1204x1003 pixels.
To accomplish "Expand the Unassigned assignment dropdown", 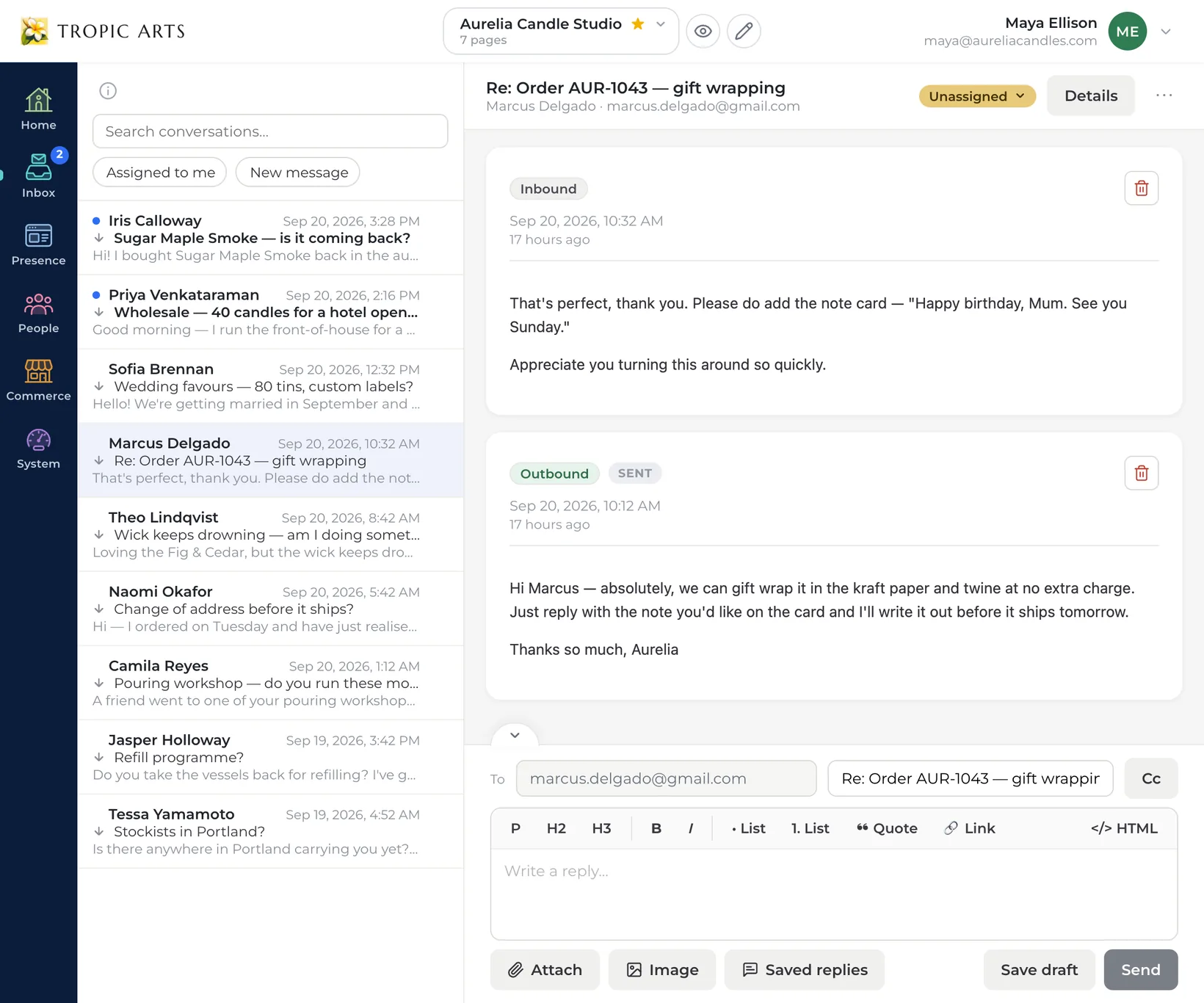I will tap(976, 96).
